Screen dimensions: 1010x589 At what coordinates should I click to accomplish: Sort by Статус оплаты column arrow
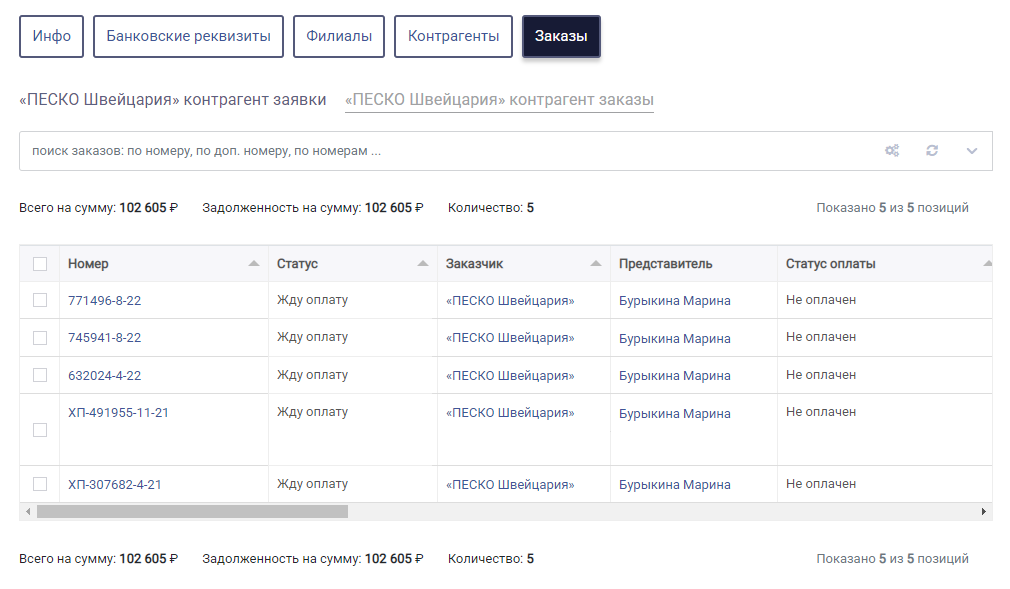(987, 264)
